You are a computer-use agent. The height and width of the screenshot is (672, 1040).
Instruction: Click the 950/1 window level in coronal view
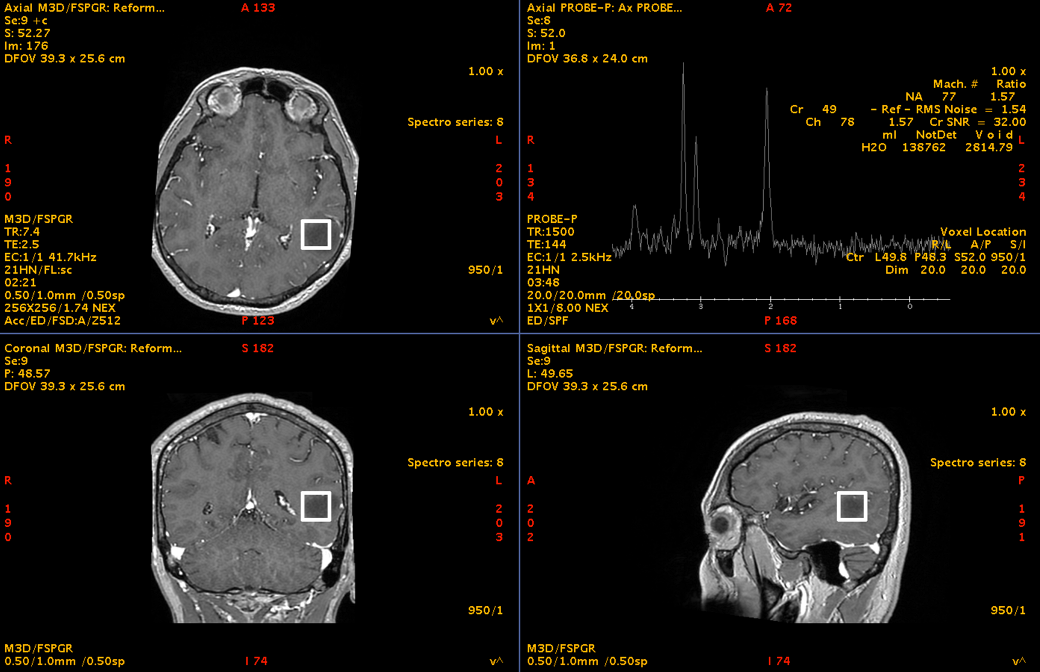[486, 610]
